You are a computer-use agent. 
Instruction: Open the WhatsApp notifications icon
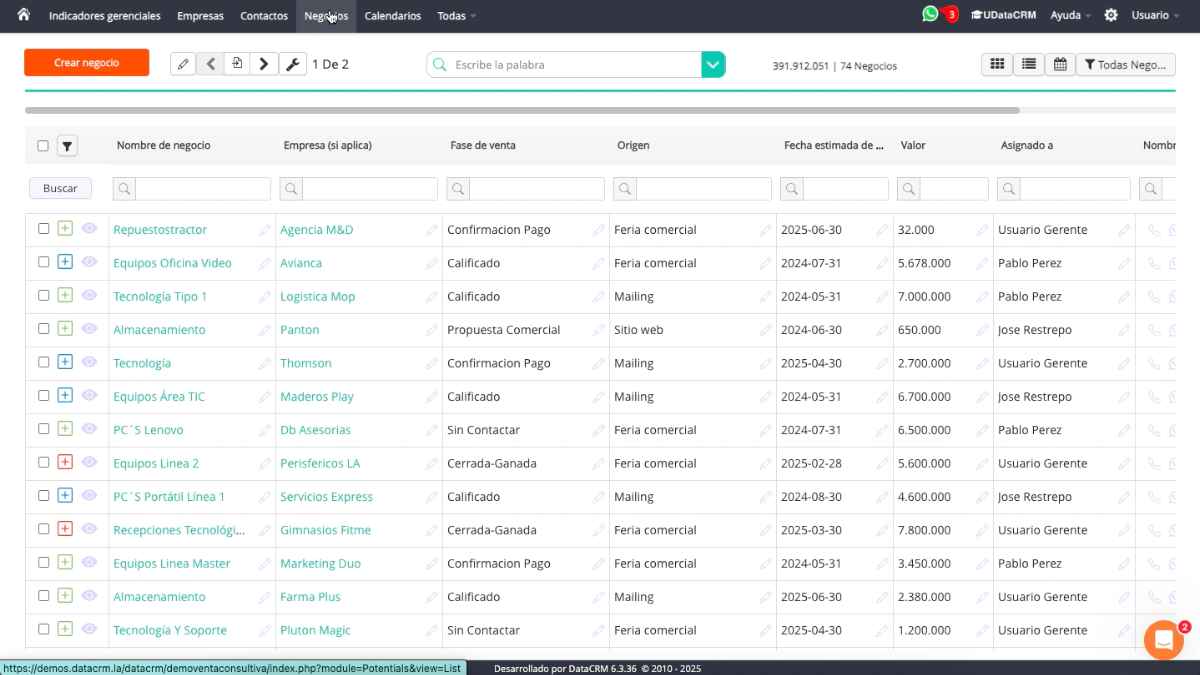(x=931, y=14)
